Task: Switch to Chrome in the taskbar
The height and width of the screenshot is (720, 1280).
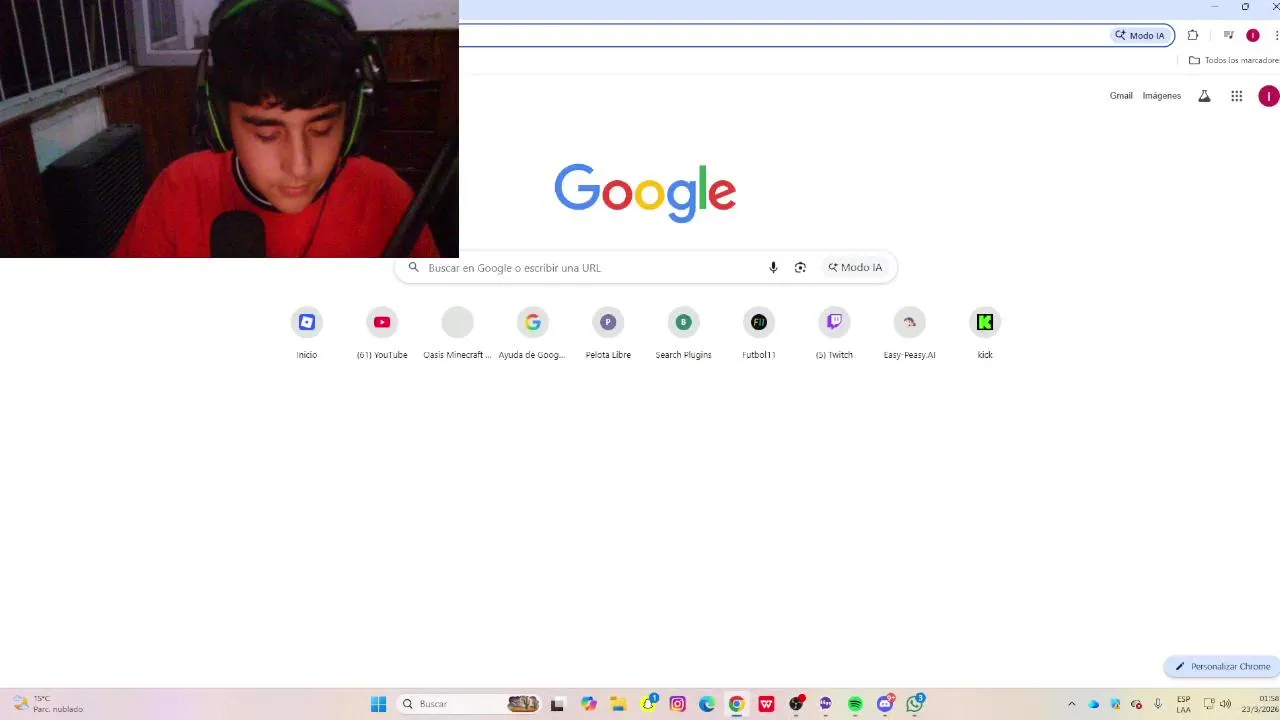Action: pyautogui.click(x=736, y=704)
